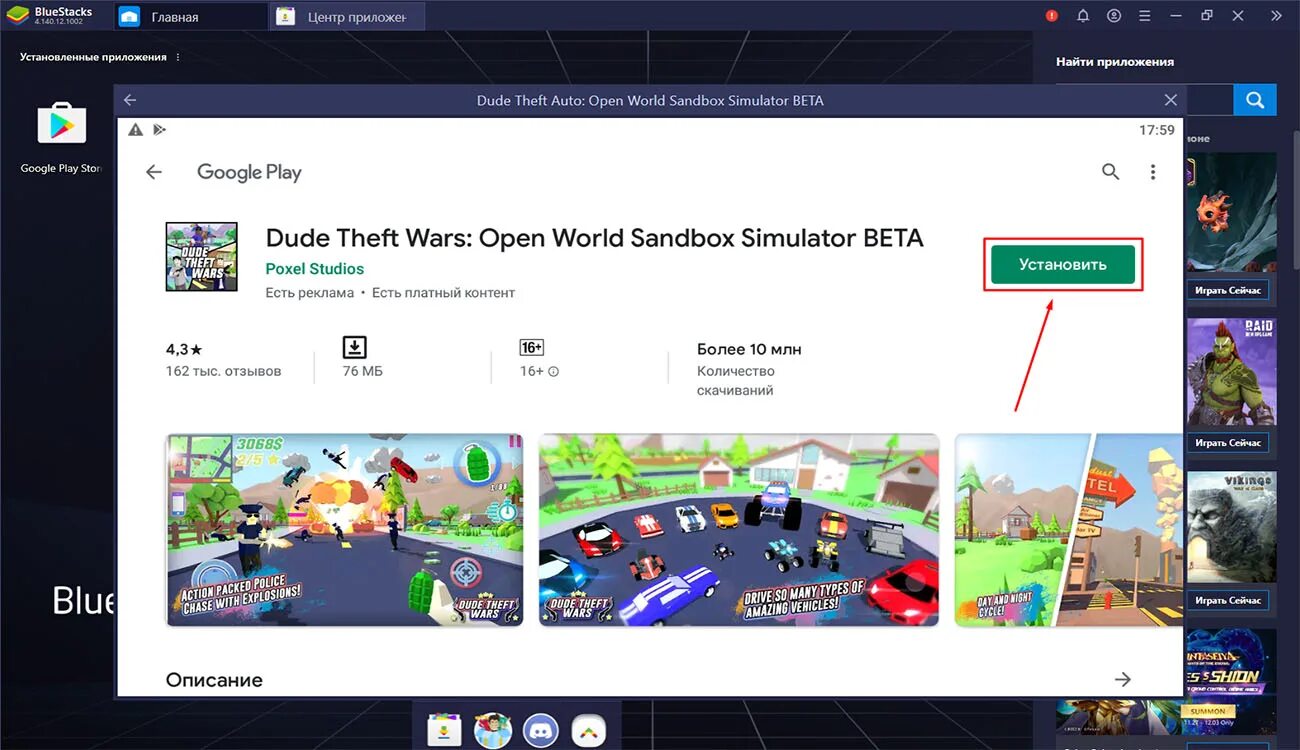Viewport: 1300px width, 750px height.
Task: Click Играть Сейчас under Vikings game
Action: tap(1229, 600)
